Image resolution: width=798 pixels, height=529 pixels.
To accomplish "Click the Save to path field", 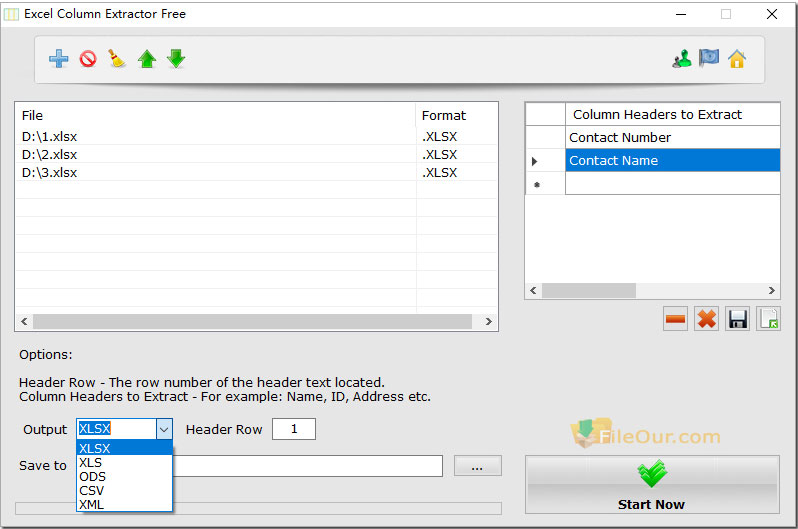I will 308,466.
